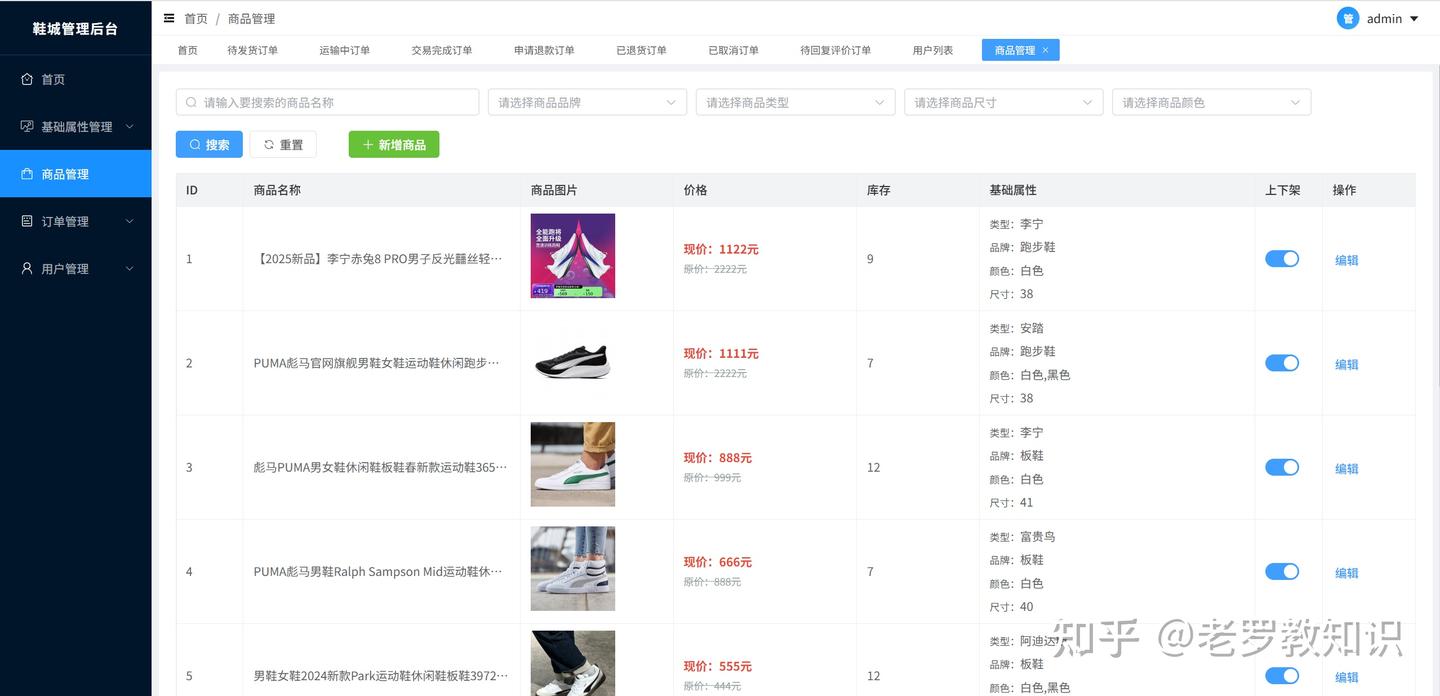Switch to the 用户列表 tab
1440x696 pixels.
point(932,50)
